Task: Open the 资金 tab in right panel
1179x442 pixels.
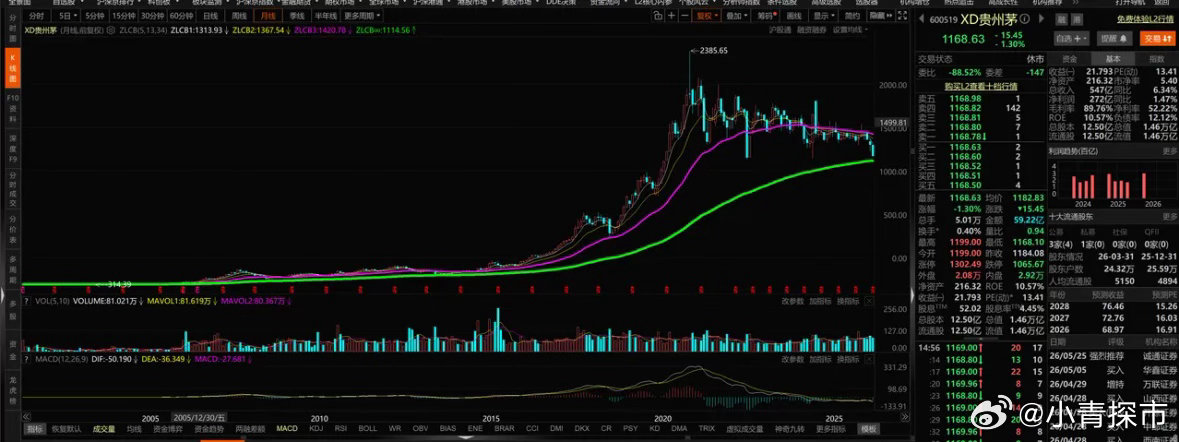Action: pos(1069,59)
